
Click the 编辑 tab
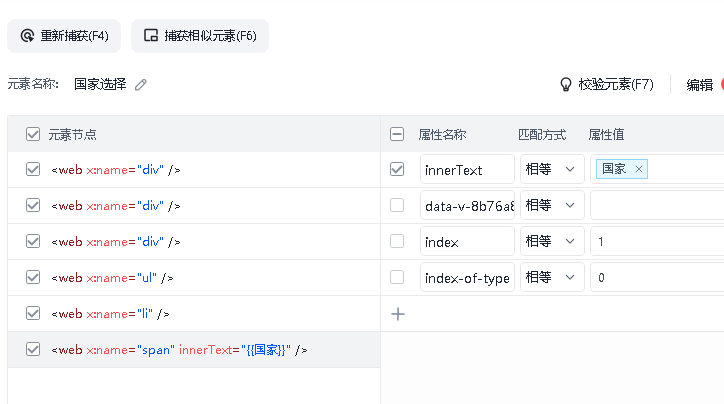[700, 85]
